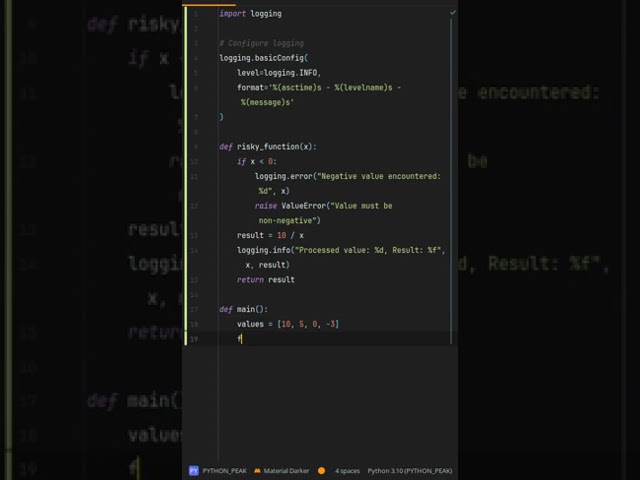Click the Material Darker theme icon
Screen dimensions: 640x480
257,471
